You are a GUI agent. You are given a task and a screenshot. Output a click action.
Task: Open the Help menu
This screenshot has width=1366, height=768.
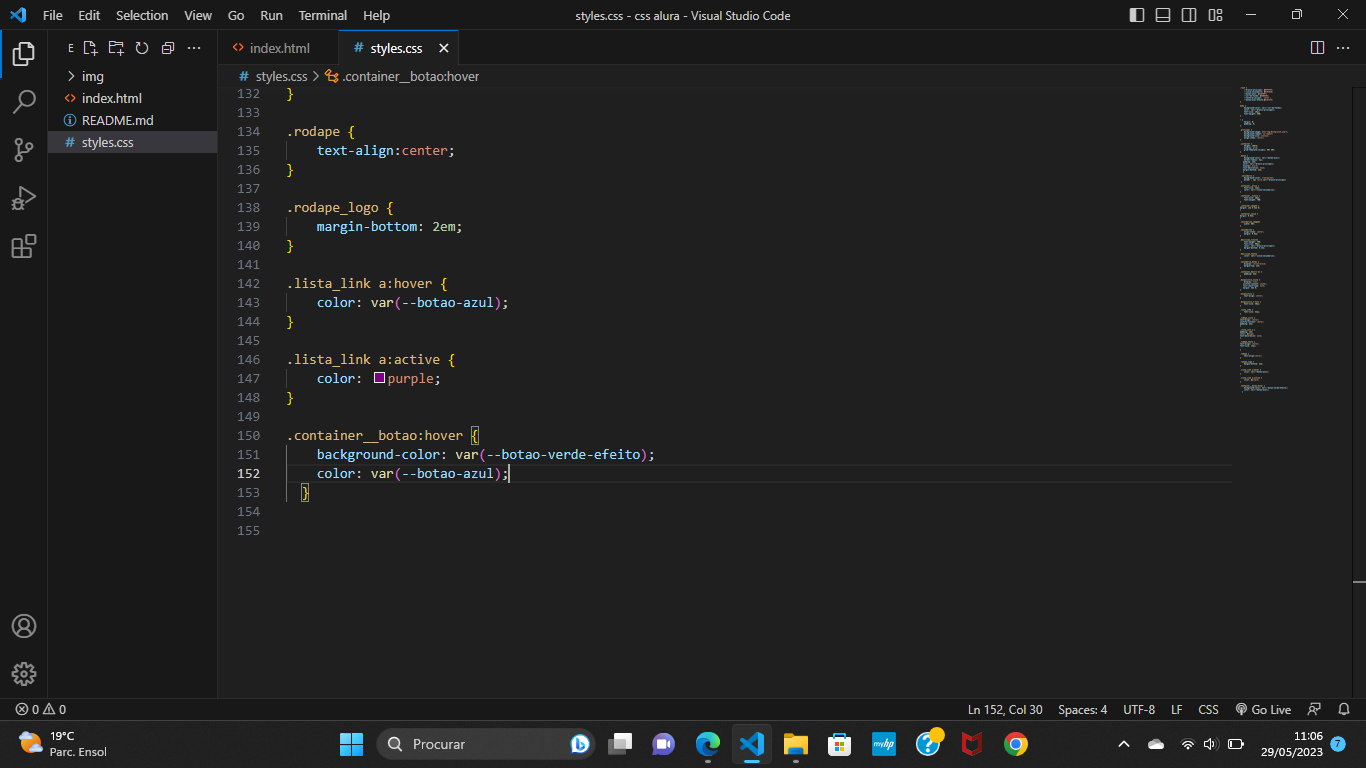(x=377, y=15)
